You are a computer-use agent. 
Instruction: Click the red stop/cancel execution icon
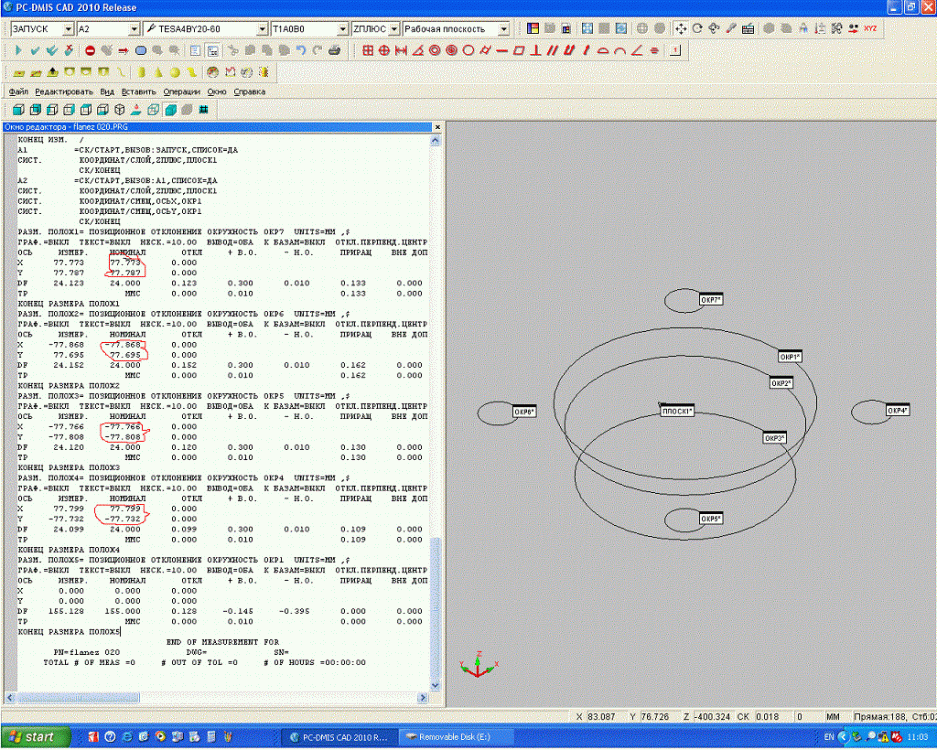[90, 51]
